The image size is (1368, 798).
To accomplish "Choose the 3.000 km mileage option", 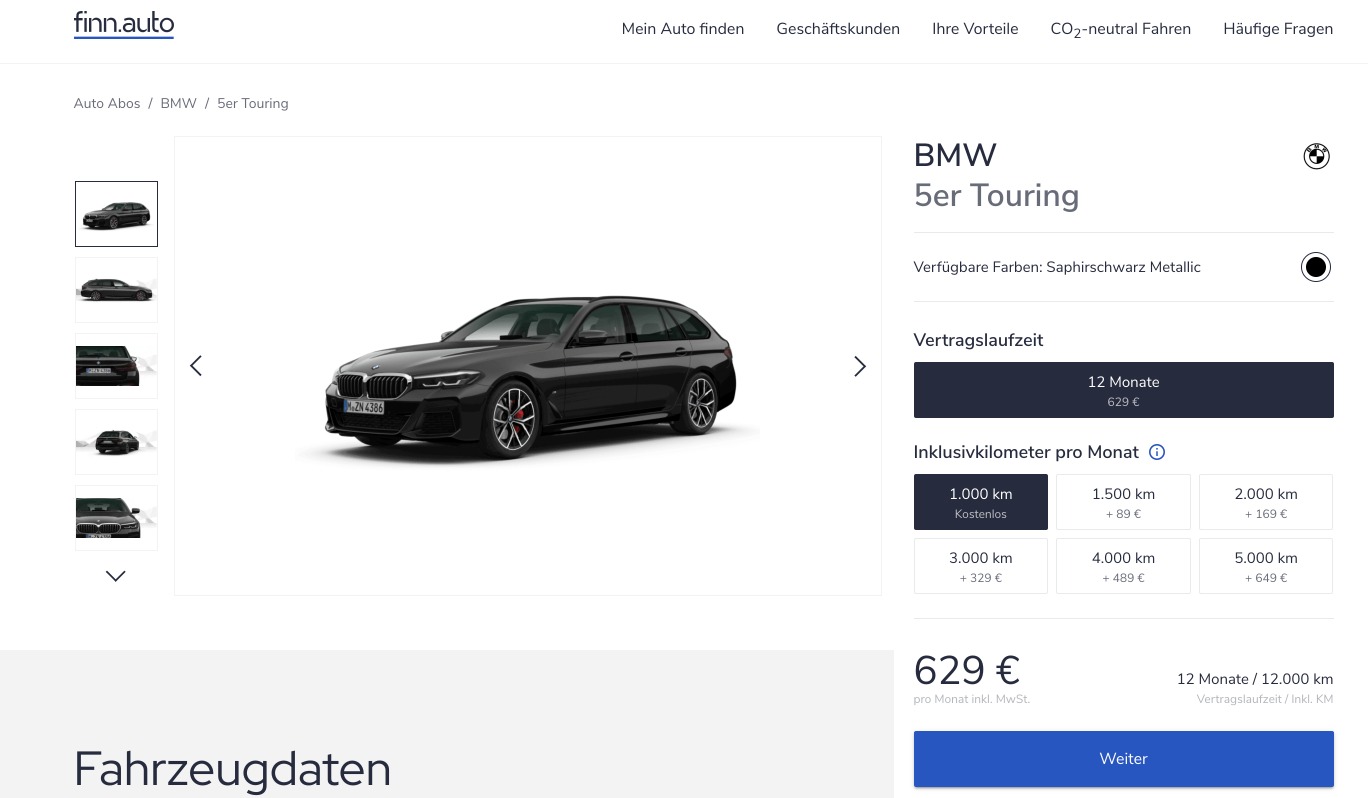I will point(981,566).
